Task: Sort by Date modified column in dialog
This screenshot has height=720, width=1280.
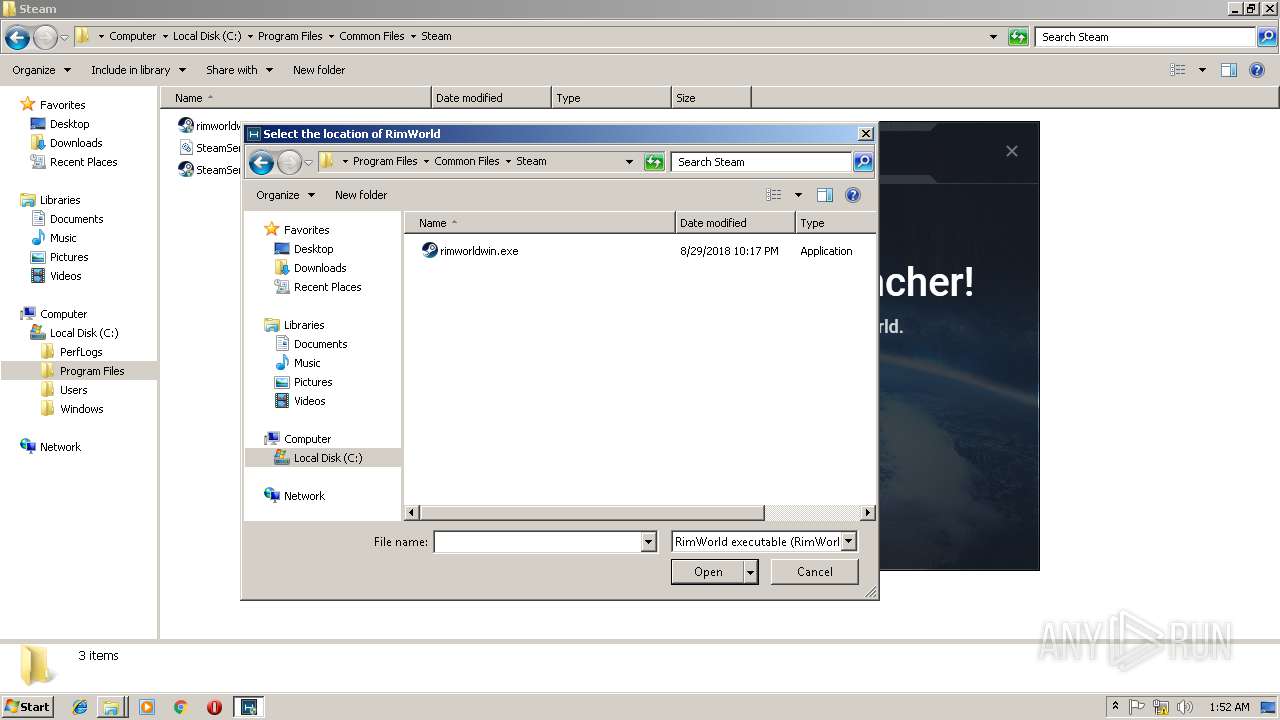Action: coord(735,223)
